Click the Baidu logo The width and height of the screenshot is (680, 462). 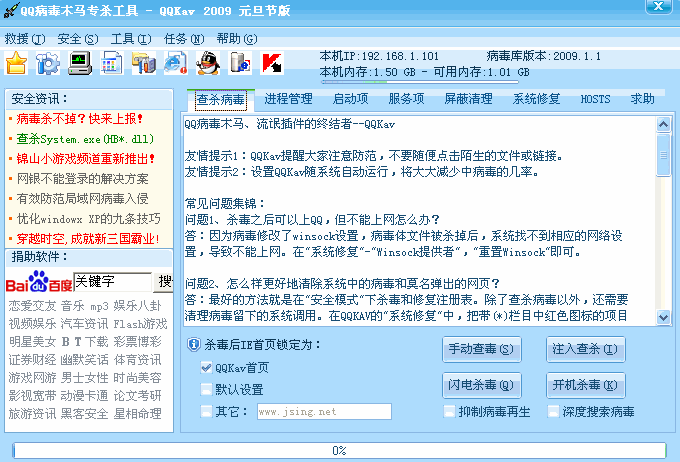39,282
